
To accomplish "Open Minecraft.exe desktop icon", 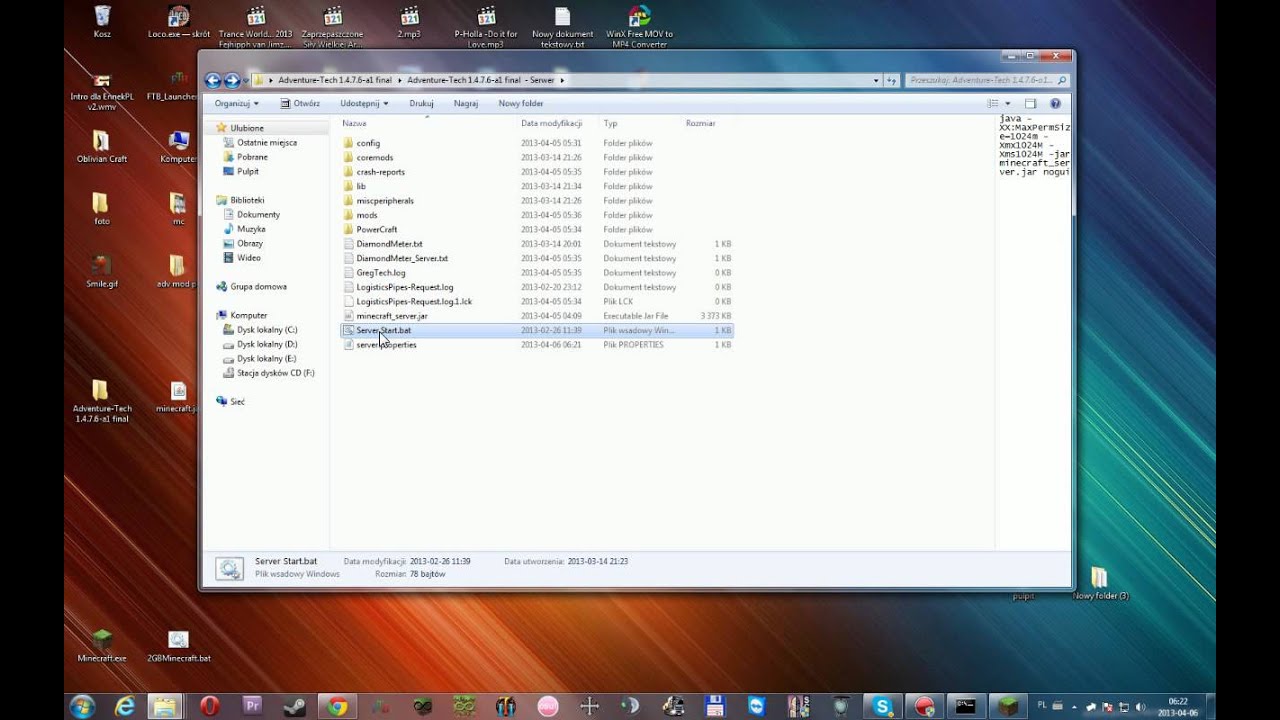I will click(x=102, y=646).
